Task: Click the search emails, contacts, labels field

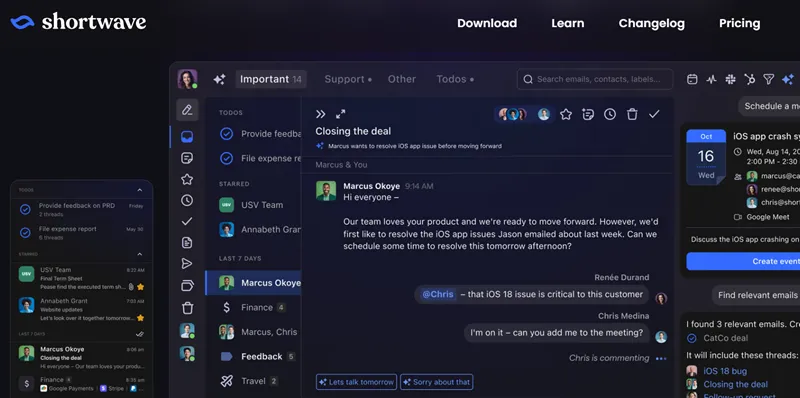Action: tap(595, 79)
